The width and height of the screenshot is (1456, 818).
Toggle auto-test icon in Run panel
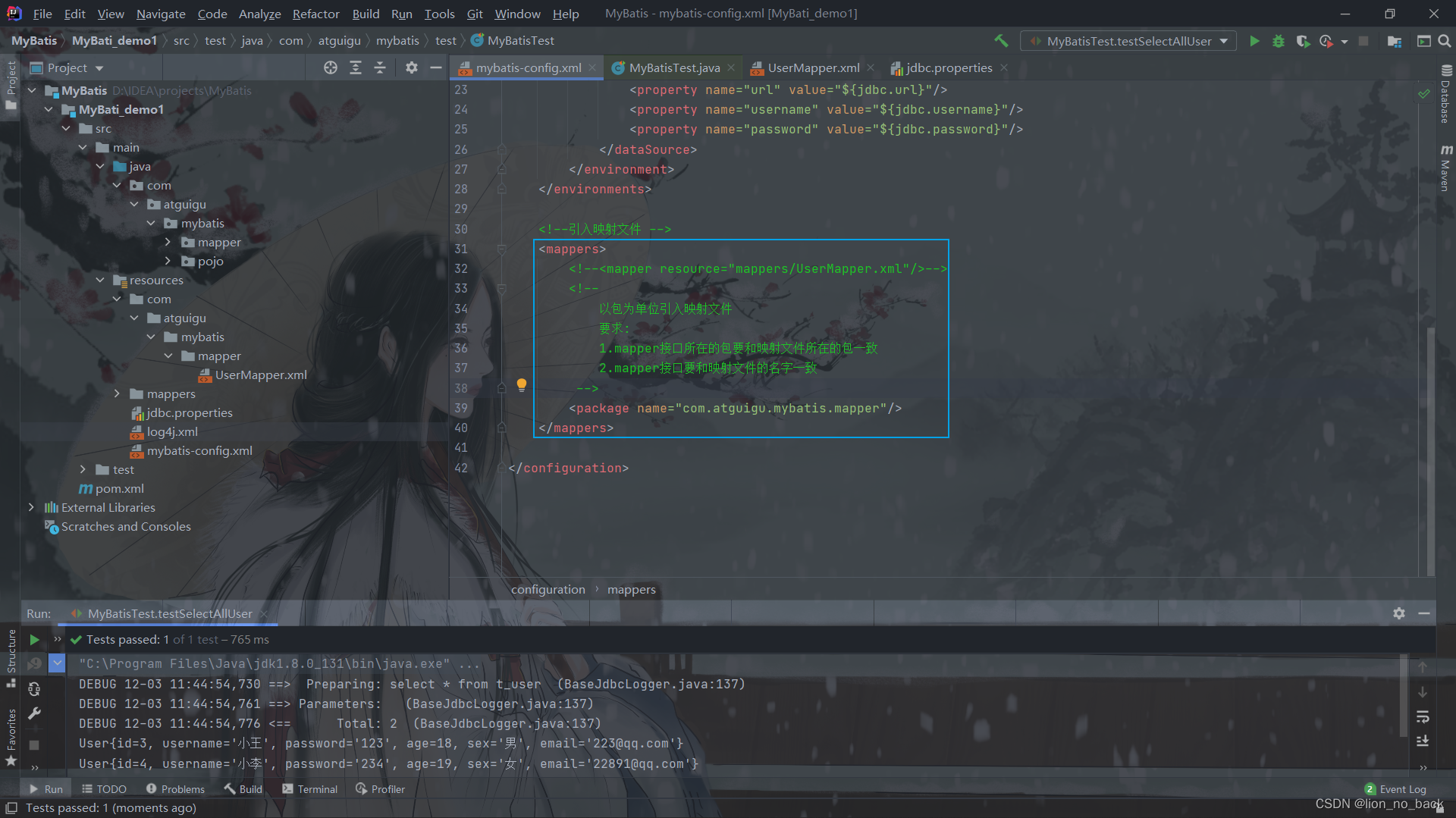coord(34,689)
